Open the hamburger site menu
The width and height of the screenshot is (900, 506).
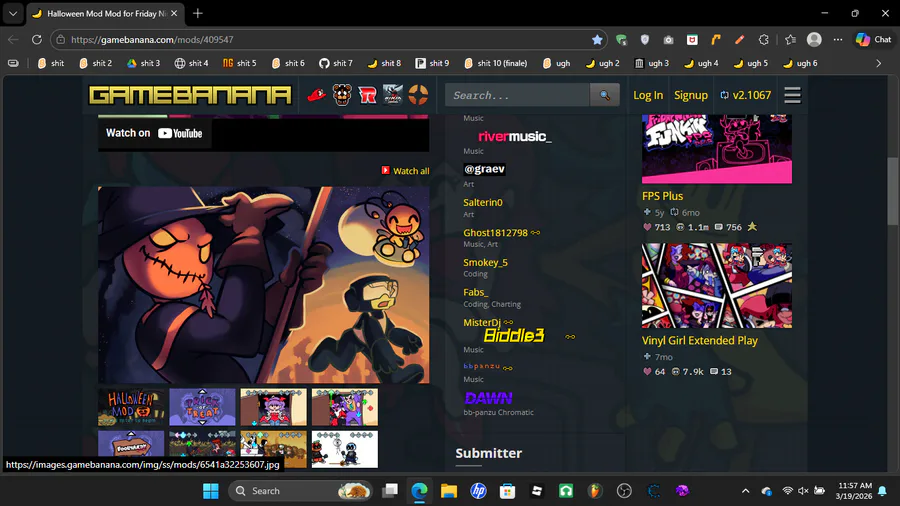[x=792, y=95]
